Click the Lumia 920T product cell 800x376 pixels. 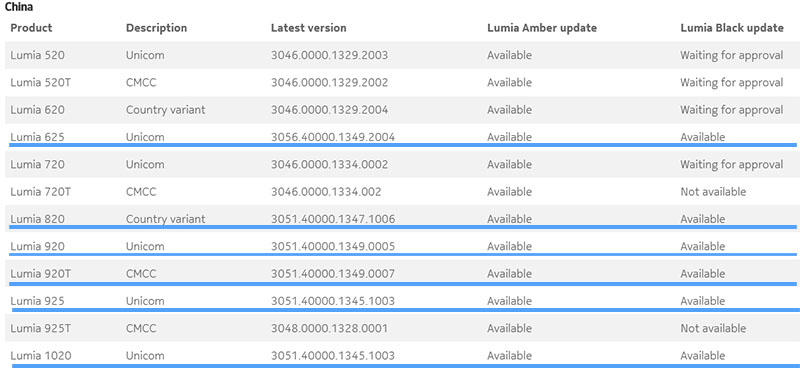tap(41, 274)
